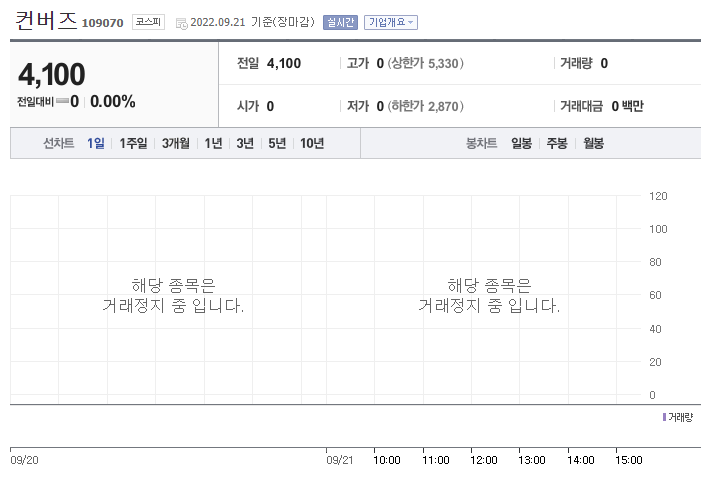Click the 09/20 date axis label

24,460
